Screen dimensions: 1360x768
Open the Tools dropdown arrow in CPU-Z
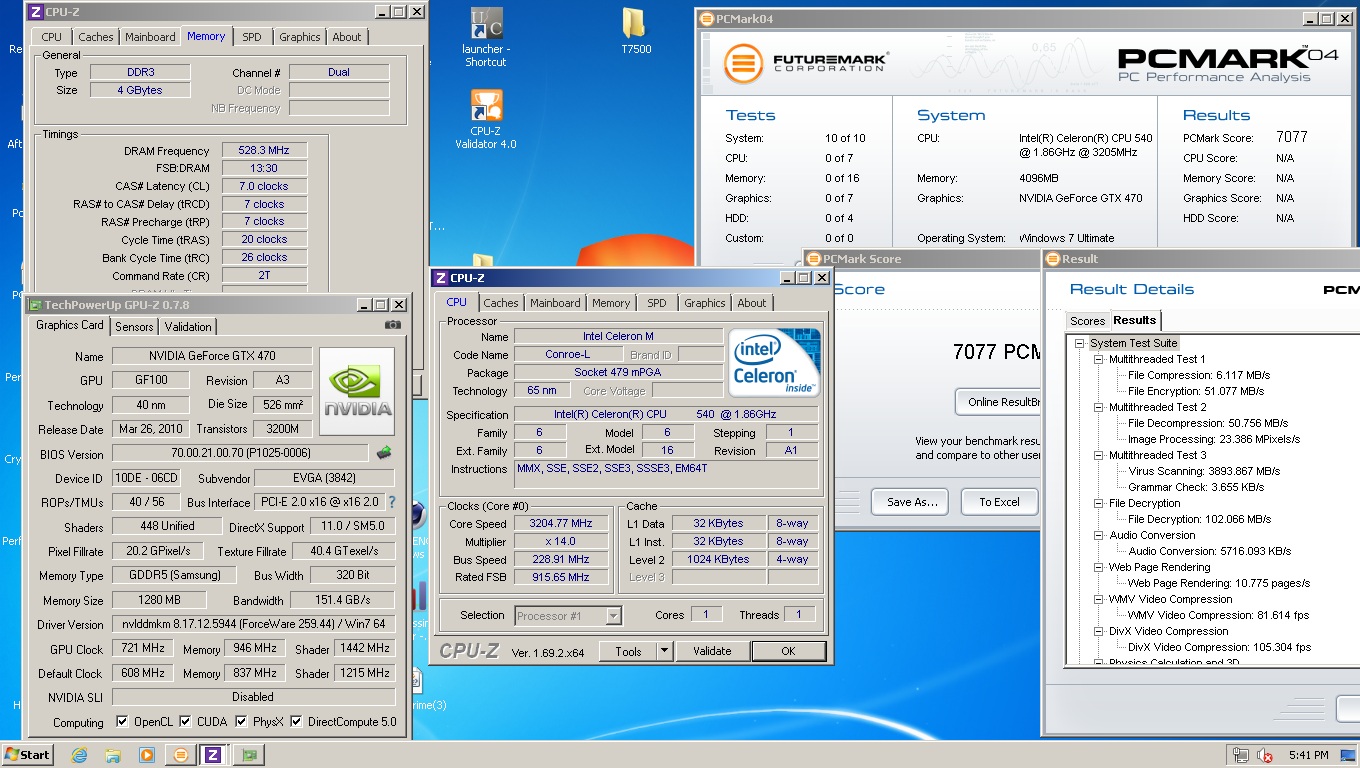click(664, 651)
